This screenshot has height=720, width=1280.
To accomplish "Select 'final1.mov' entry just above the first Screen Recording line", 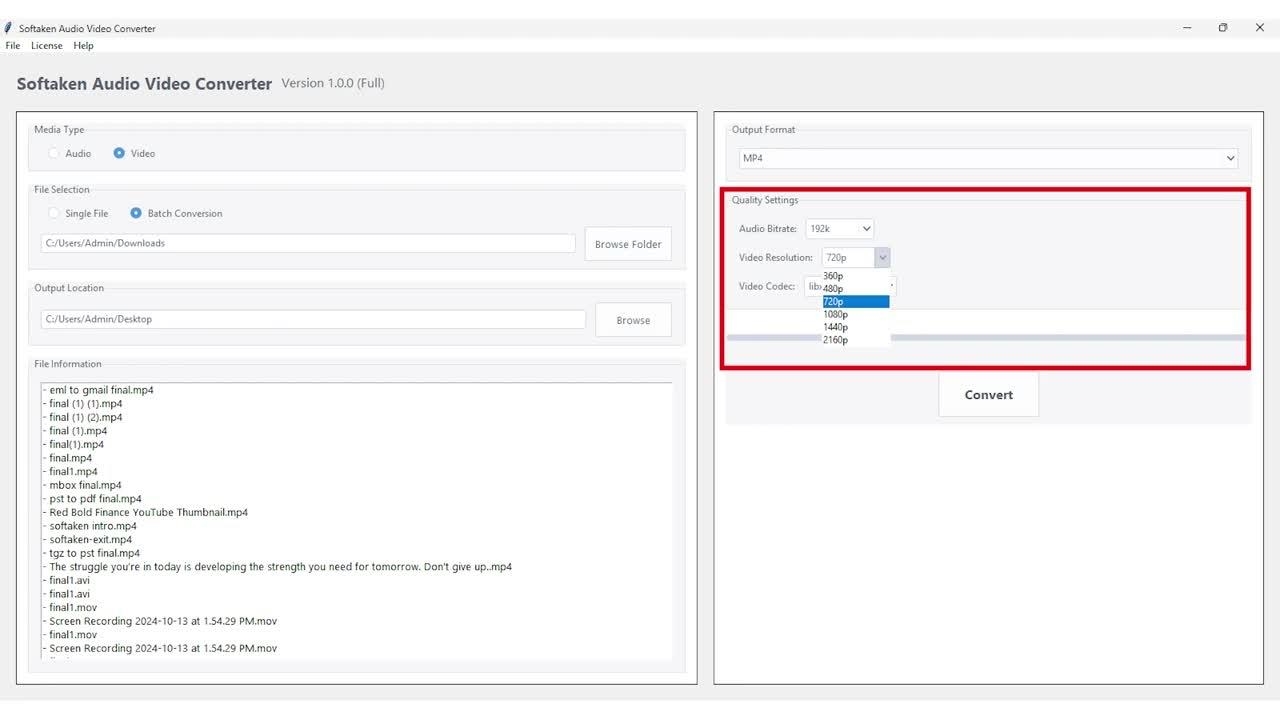I will (73, 607).
